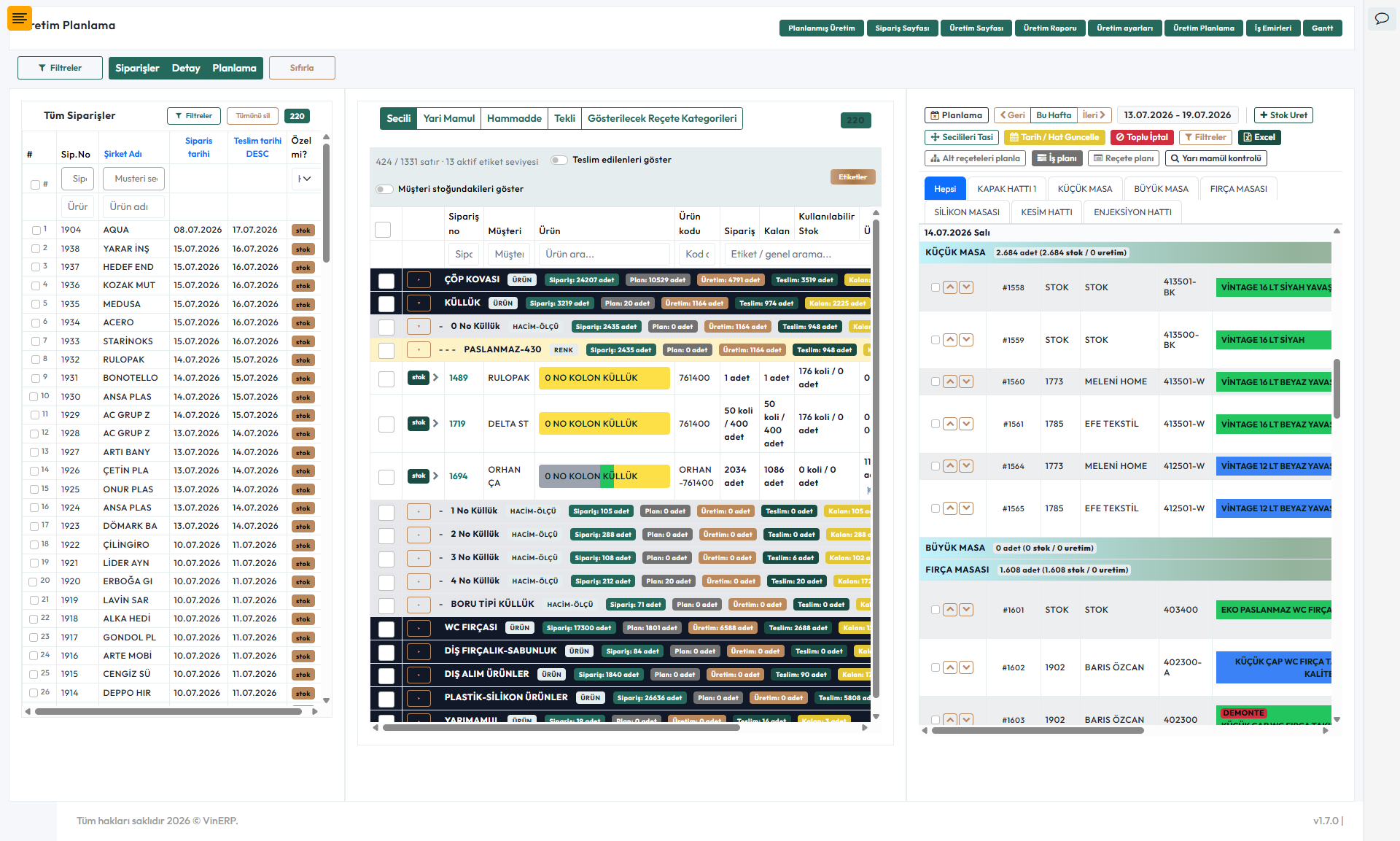Click the Sıfırla reset button
The height and width of the screenshot is (841, 1400).
click(x=302, y=68)
